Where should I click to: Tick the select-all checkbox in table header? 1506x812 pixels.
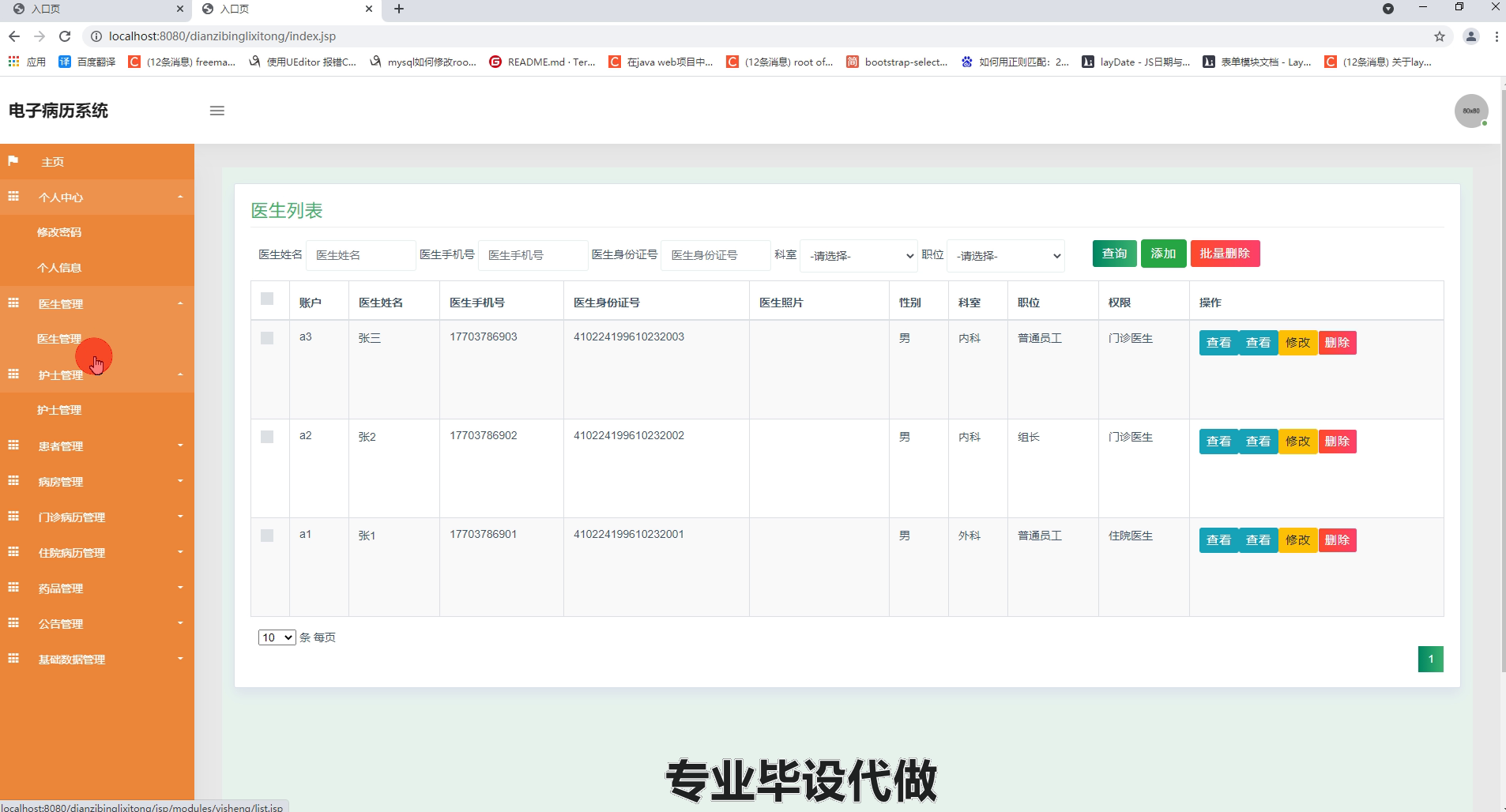pos(267,299)
